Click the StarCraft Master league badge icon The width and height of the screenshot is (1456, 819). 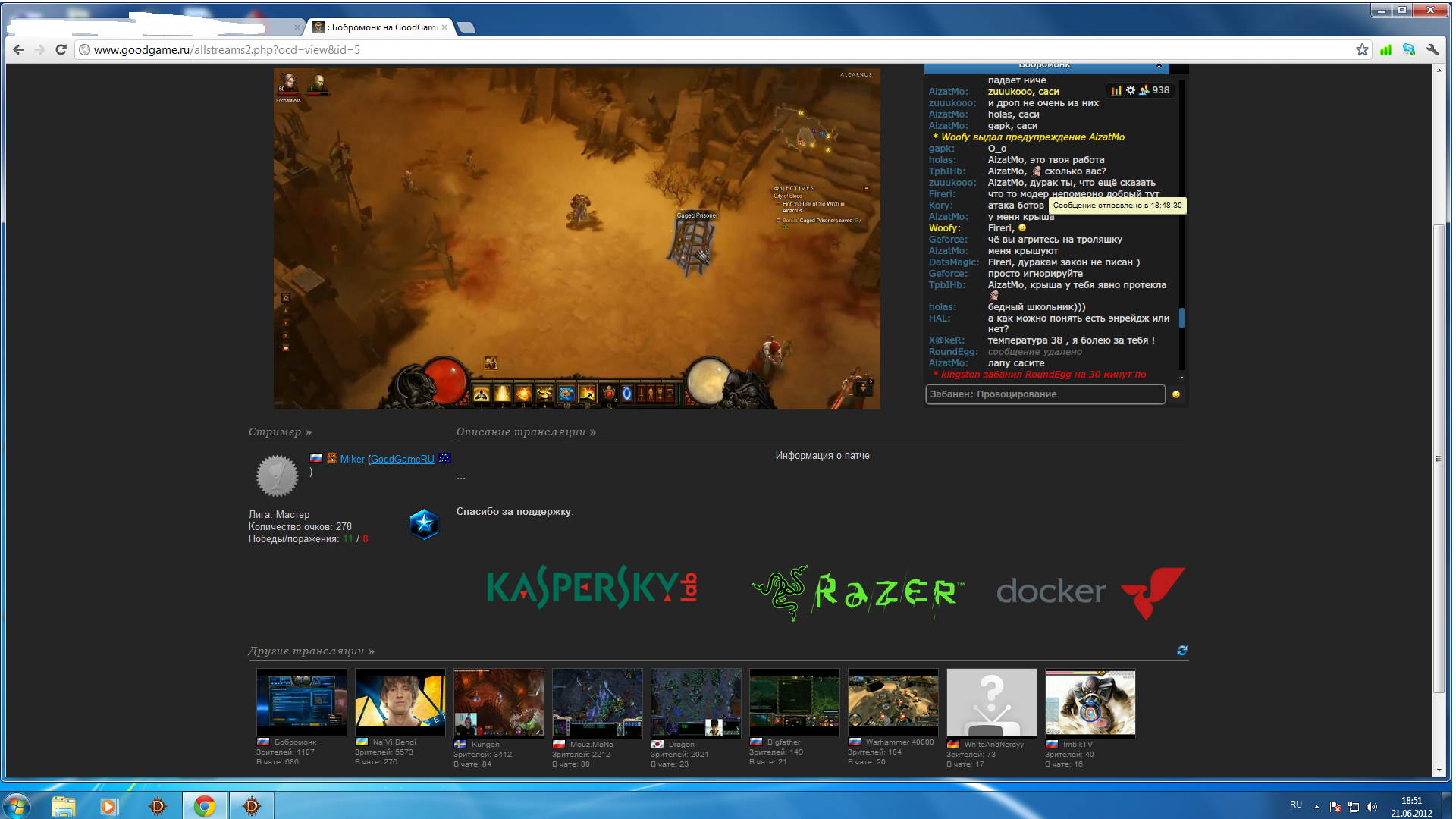(424, 524)
